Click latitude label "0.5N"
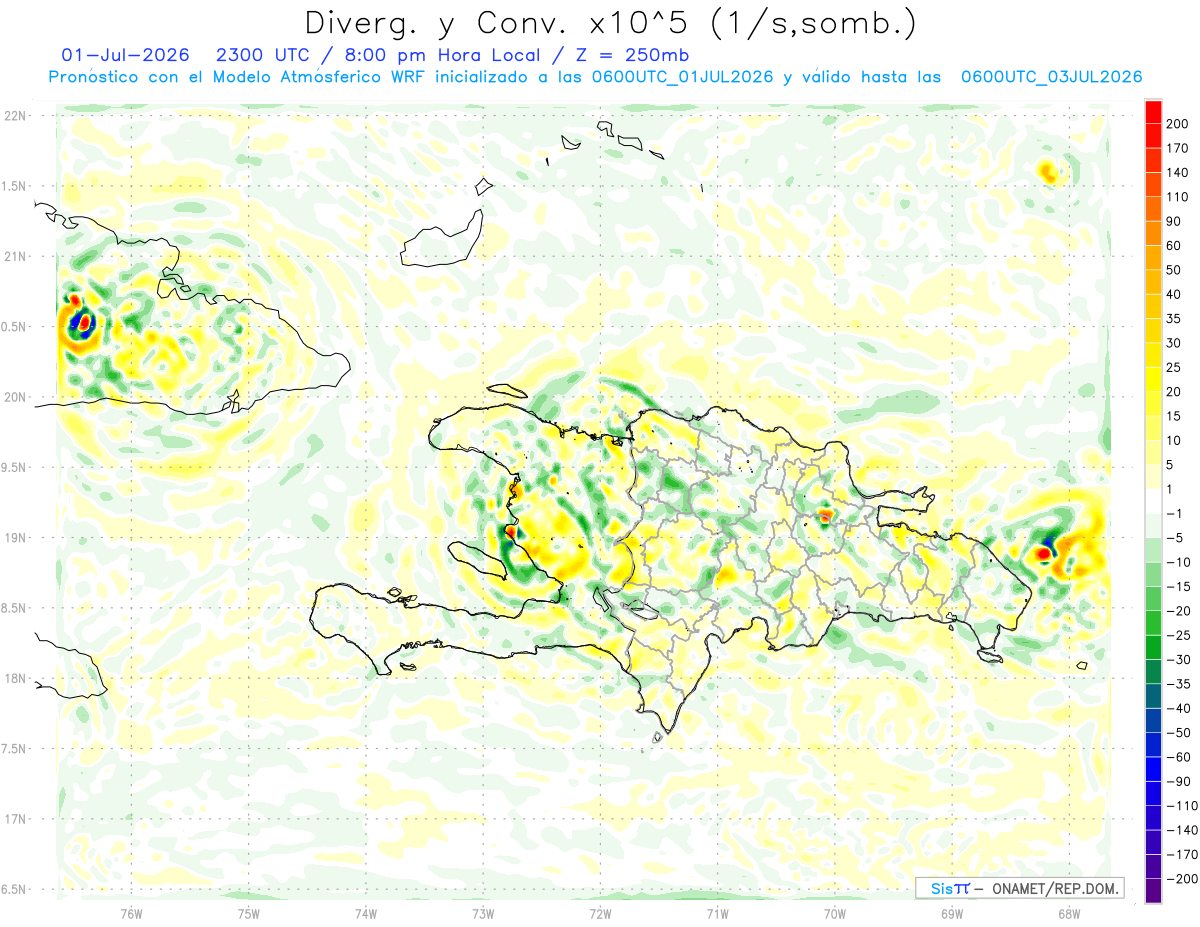Image resolution: width=1200 pixels, height=927 pixels. coord(13,327)
